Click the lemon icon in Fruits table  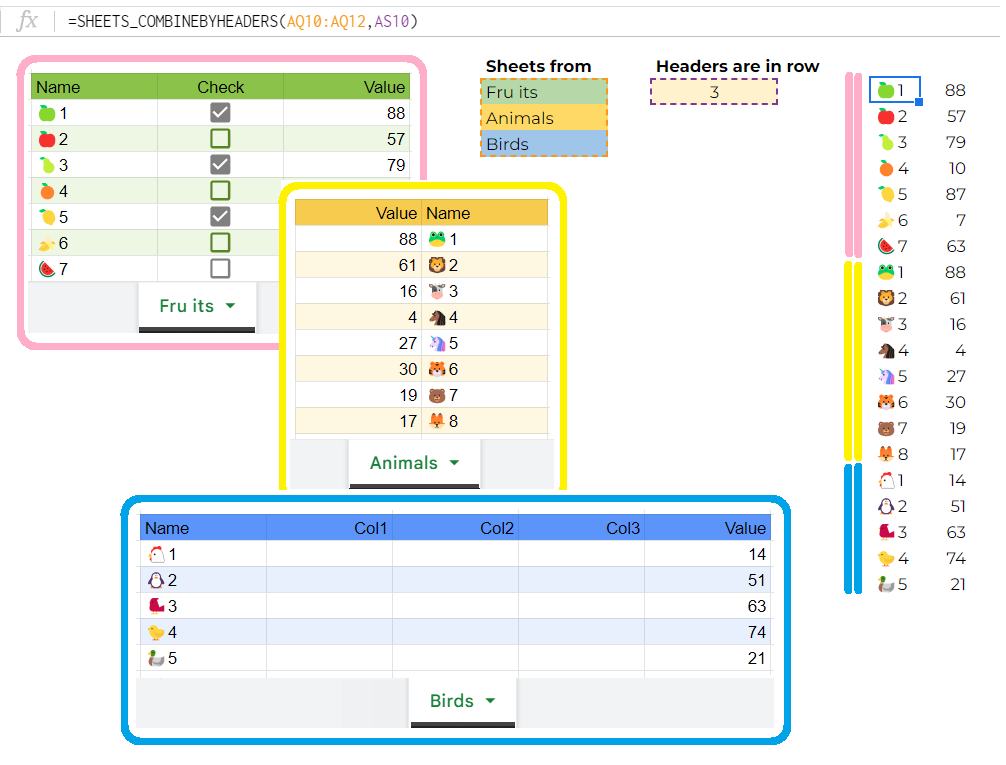[x=47, y=217]
